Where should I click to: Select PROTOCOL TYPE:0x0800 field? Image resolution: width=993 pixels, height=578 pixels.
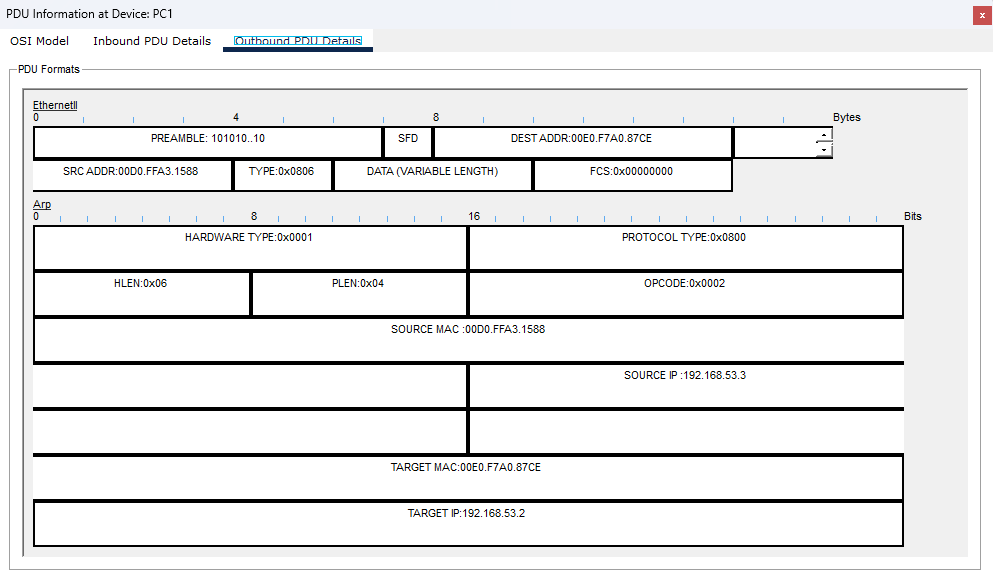[685, 248]
